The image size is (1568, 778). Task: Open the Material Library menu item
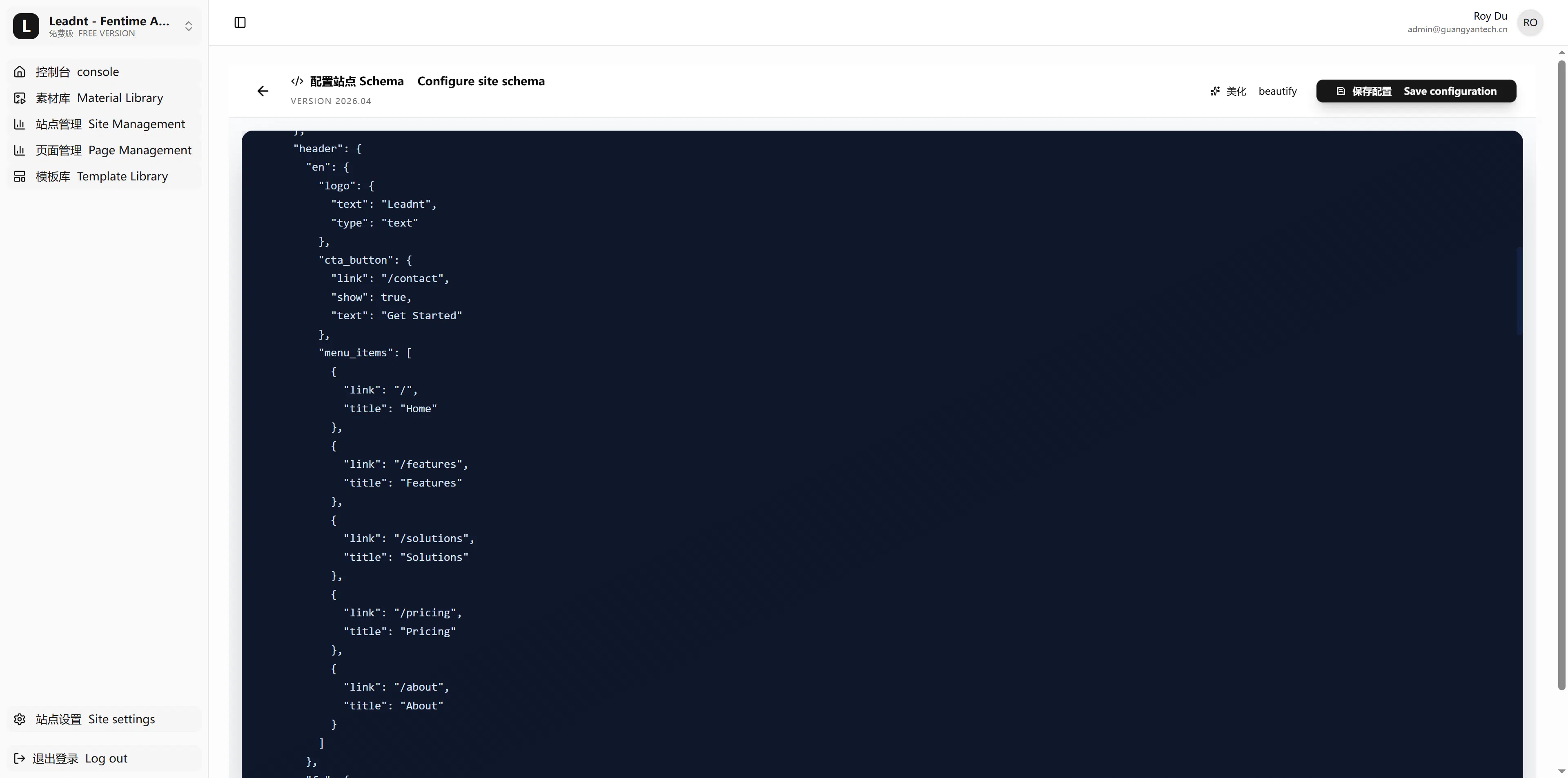104,98
